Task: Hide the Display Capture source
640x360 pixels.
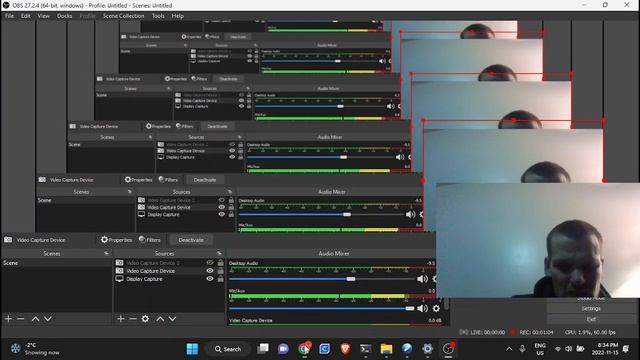Action: 210,279
